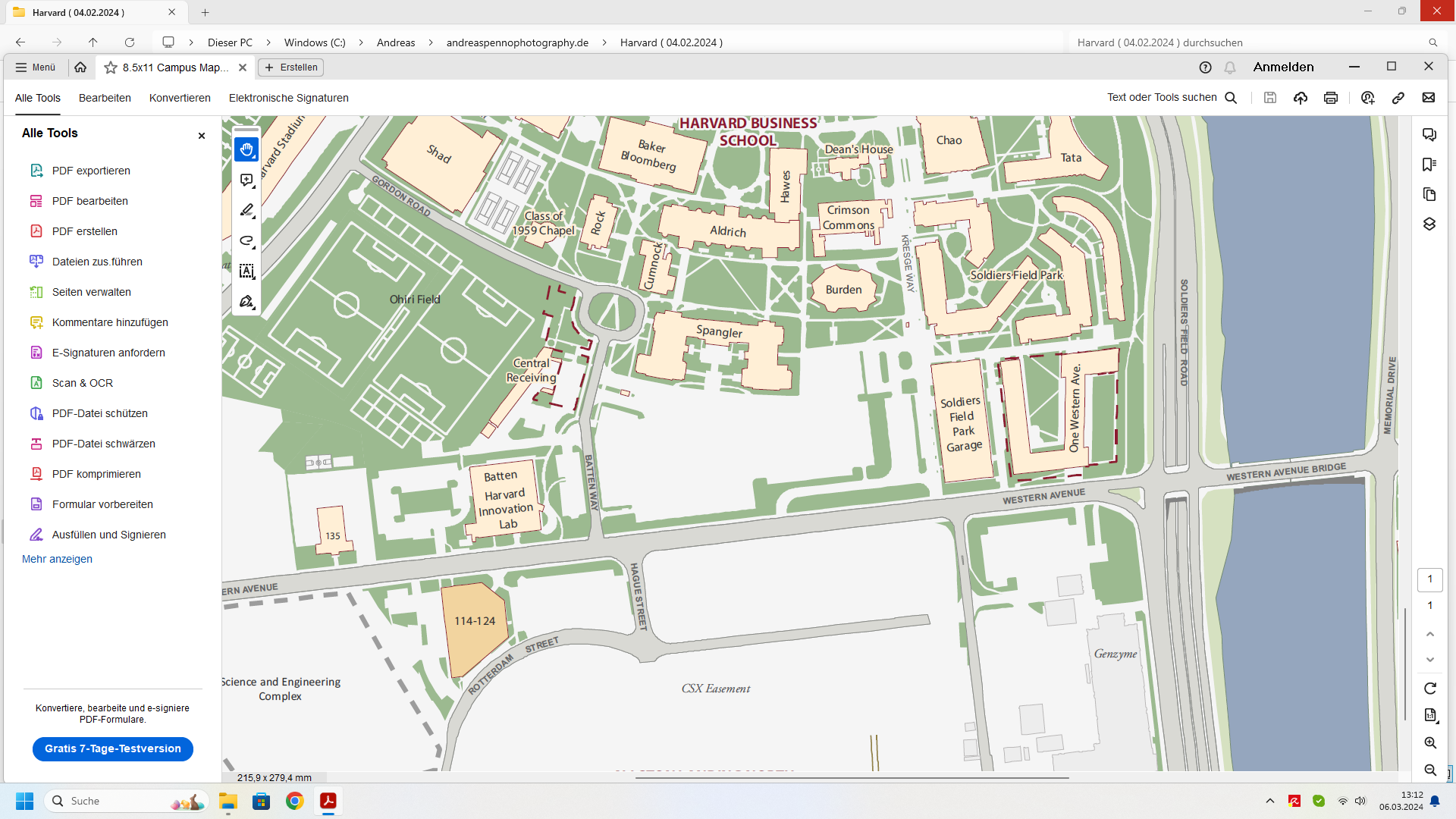This screenshot has width=1456, height=819.
Task: Open Chrome from the taskbar
Action: [x=295, y=801]
